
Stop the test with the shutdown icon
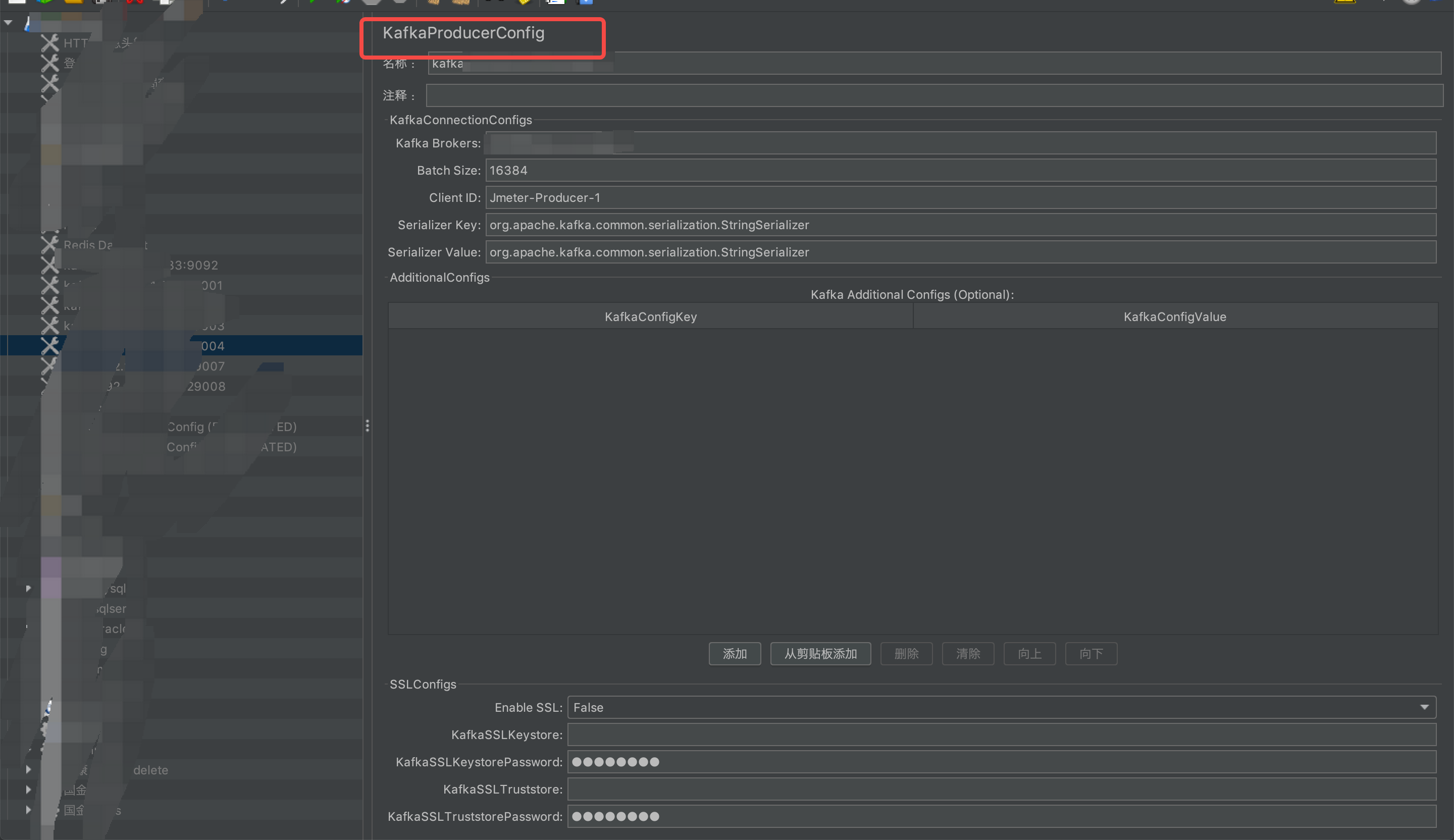point(400,3)
